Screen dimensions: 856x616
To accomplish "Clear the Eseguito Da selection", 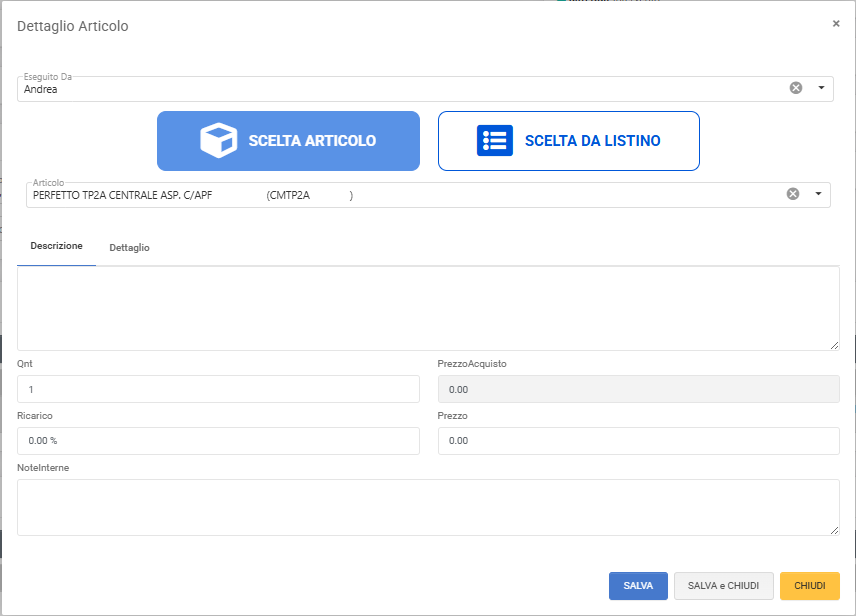I will click(x=796, y=88).
